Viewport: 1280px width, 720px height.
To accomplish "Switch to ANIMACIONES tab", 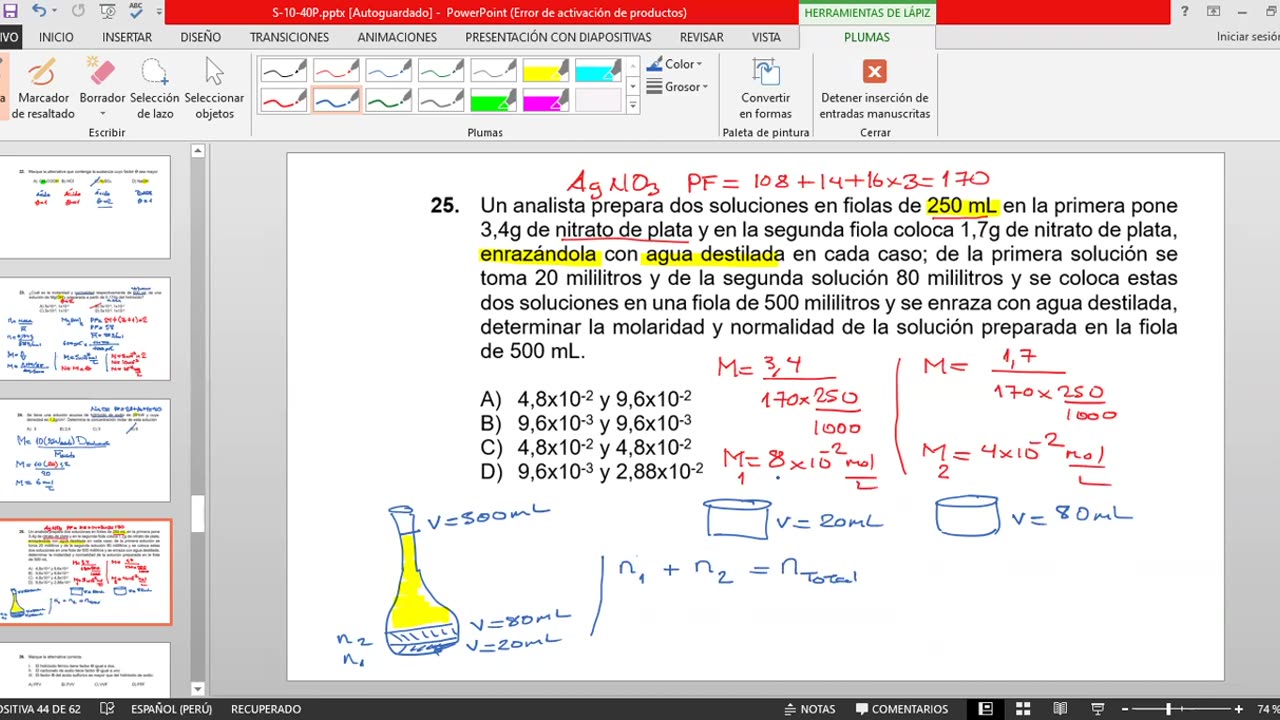I will (x=397, y=37).
